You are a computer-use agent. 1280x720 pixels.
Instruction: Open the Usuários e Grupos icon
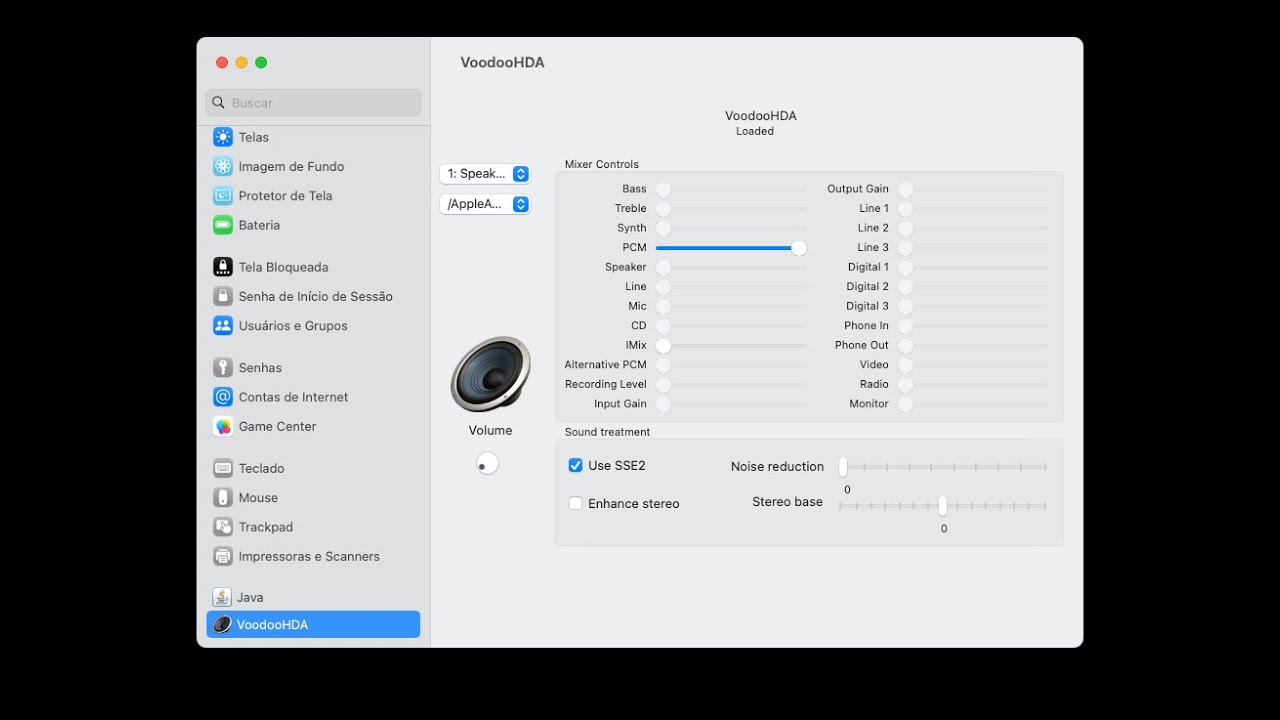click(x=223, y=326)
